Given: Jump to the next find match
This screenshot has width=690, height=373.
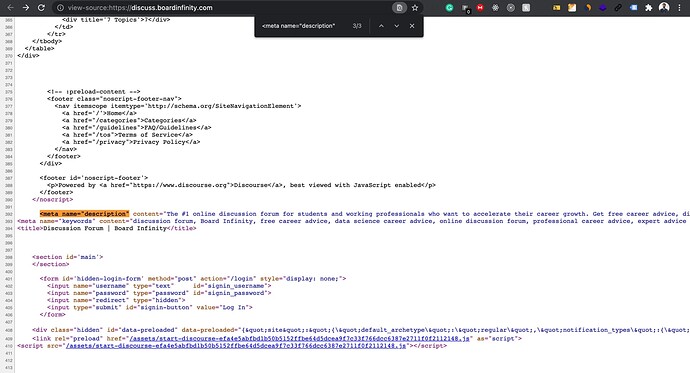Looking at the screenshot, I should [x=396, y=26].
